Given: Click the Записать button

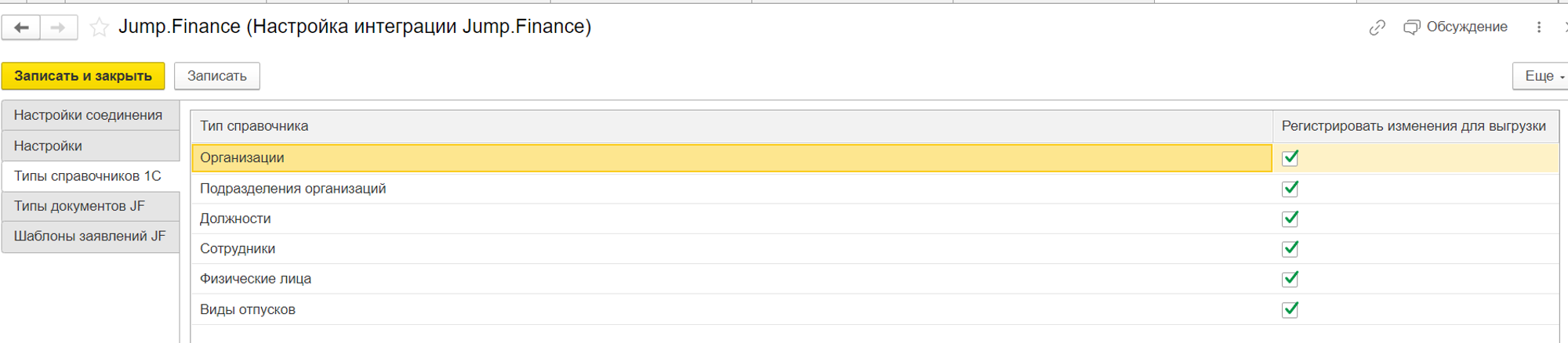Looking at the screenshot, I should pos(216,76).
